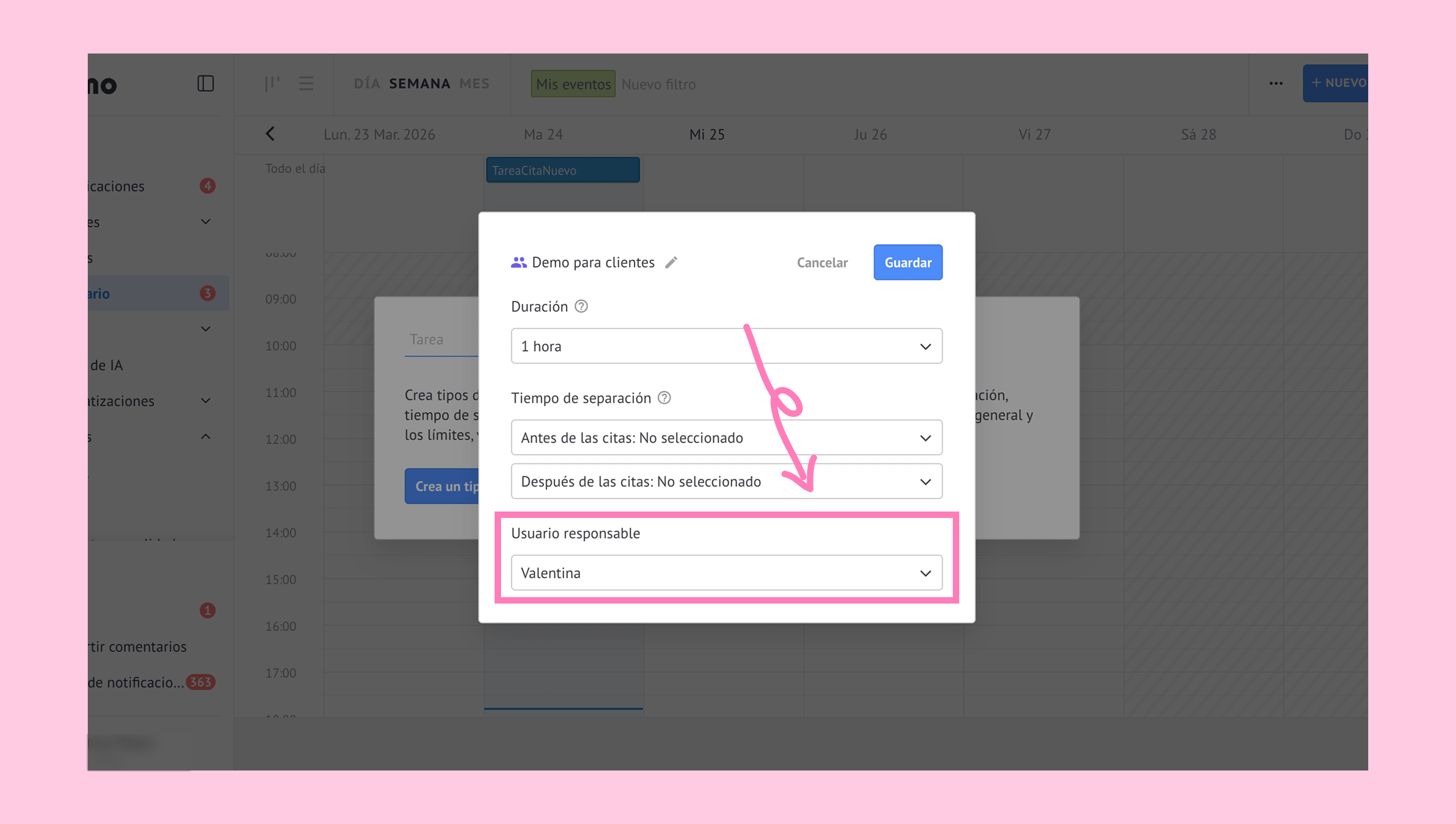Click Cancelar in the dialog
This screenshot has width=1456, height=824.
[x=822, y=263]
